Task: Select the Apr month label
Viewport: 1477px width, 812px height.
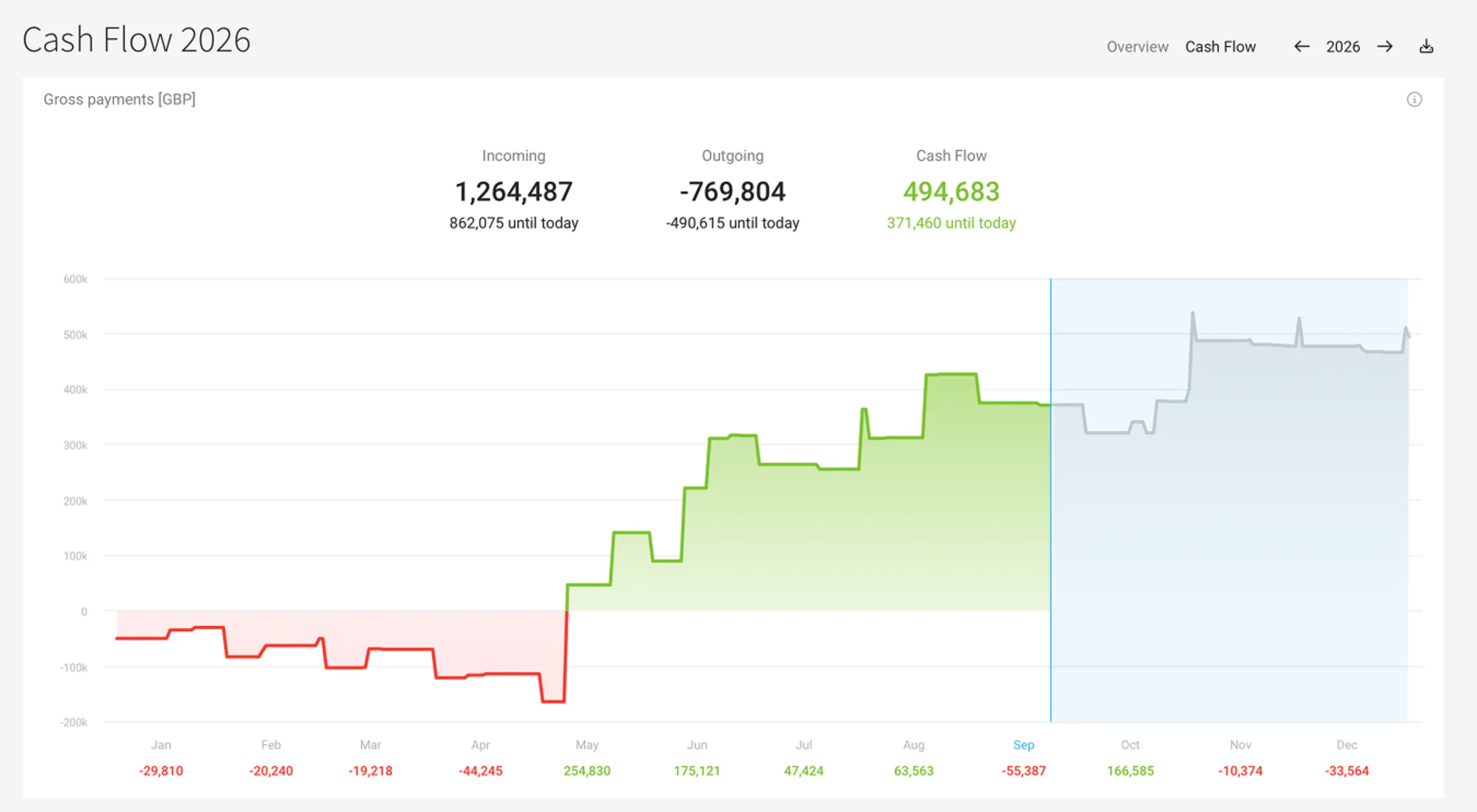Action: (x=480, y=745)
